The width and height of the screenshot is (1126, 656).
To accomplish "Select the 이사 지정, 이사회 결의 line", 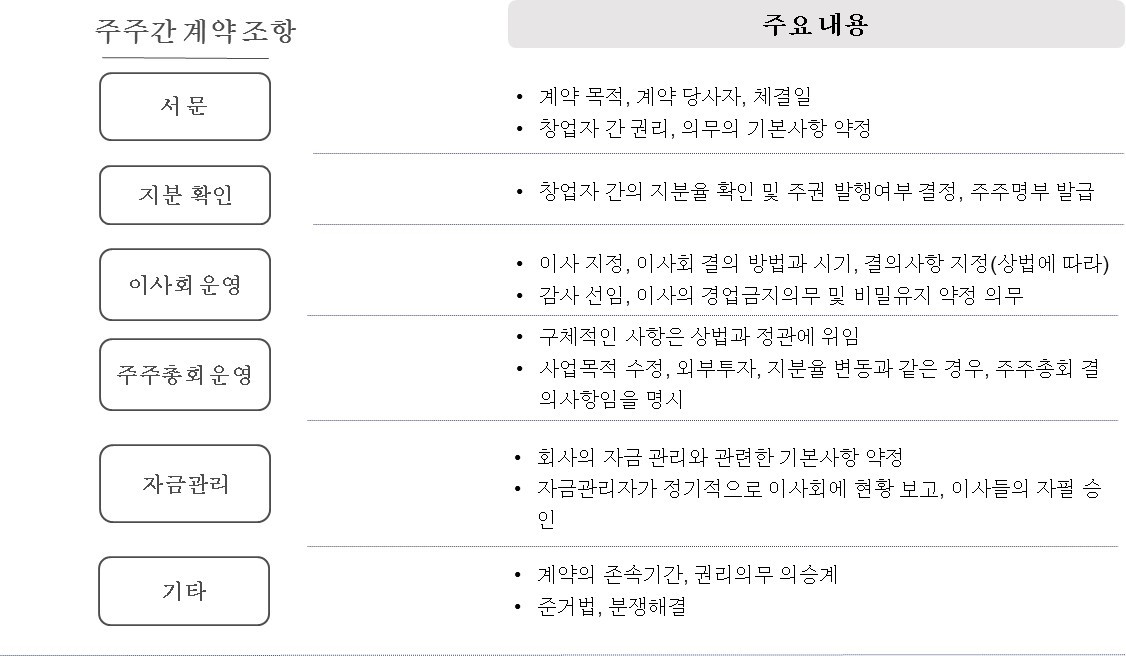I will coord(824,264).
